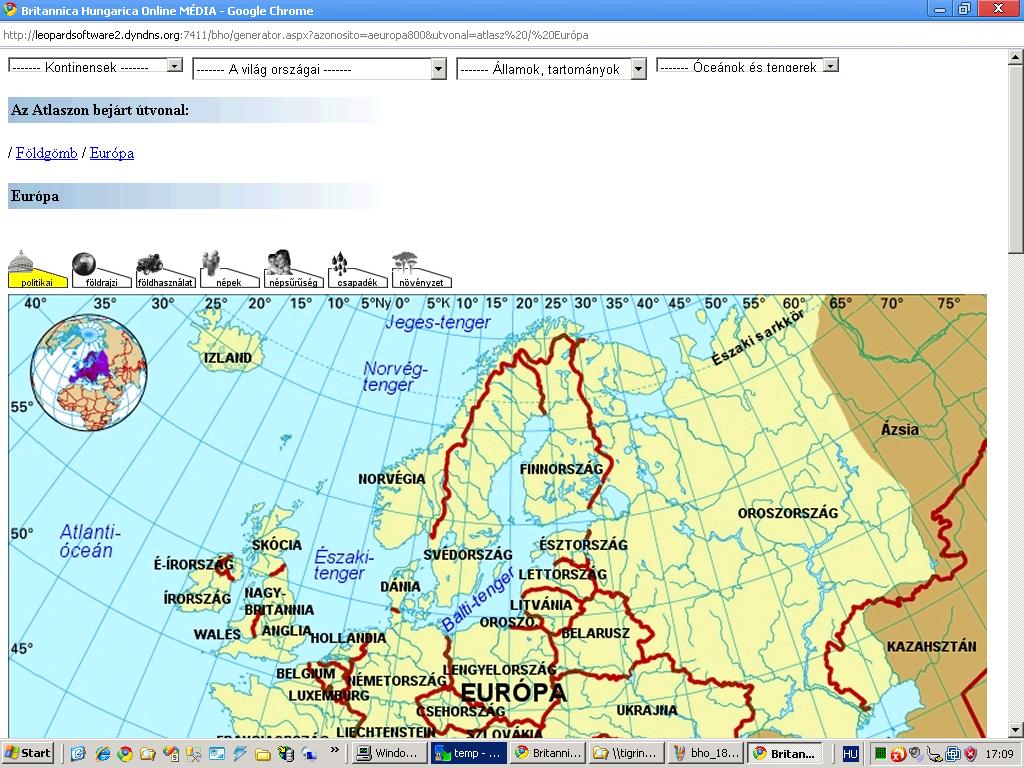Screen dimensions: 1024x768
Task: Open the 'Óceánok és tengerek' dropdown
Action: pos(747,66)
